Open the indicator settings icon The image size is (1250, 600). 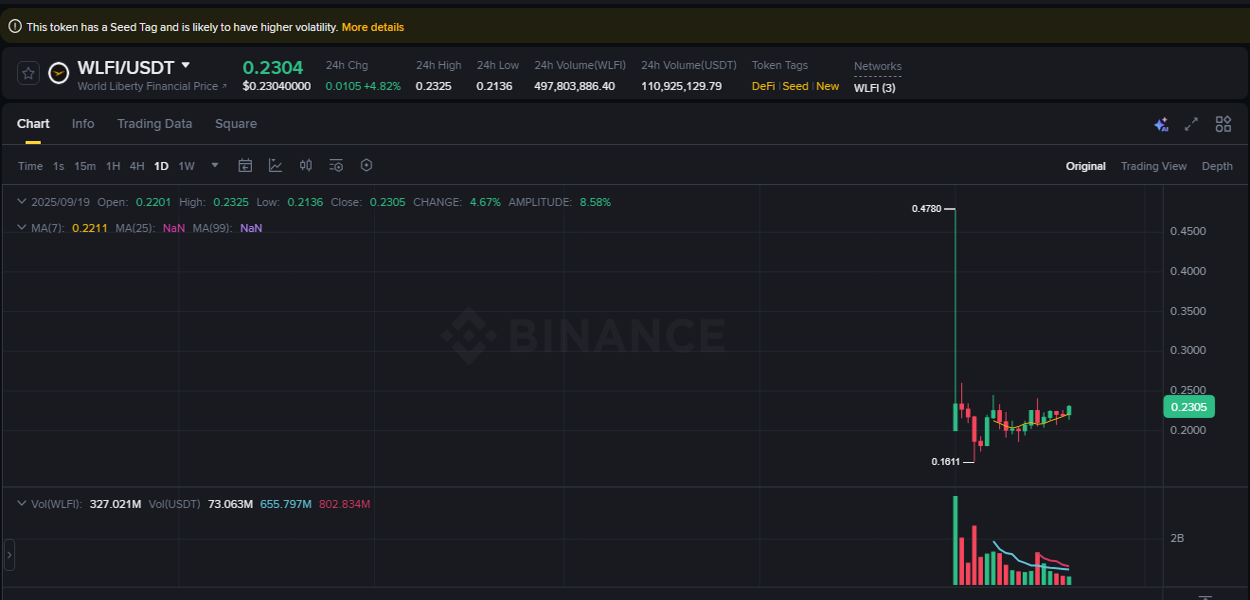pyautogui.click(x=335, y=165)
